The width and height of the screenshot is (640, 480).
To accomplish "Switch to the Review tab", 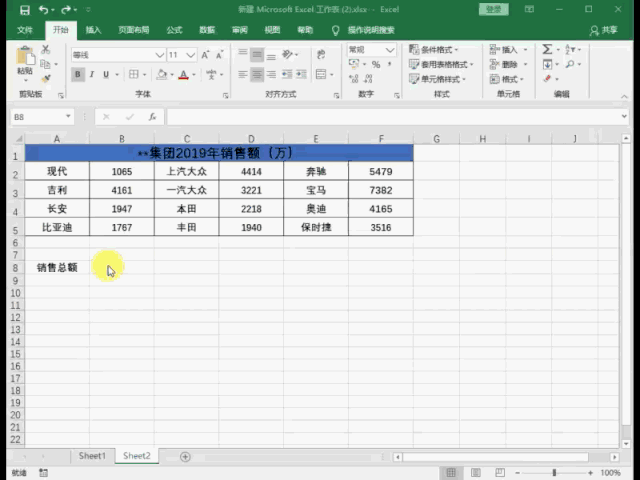I will [x=240, y=30].
